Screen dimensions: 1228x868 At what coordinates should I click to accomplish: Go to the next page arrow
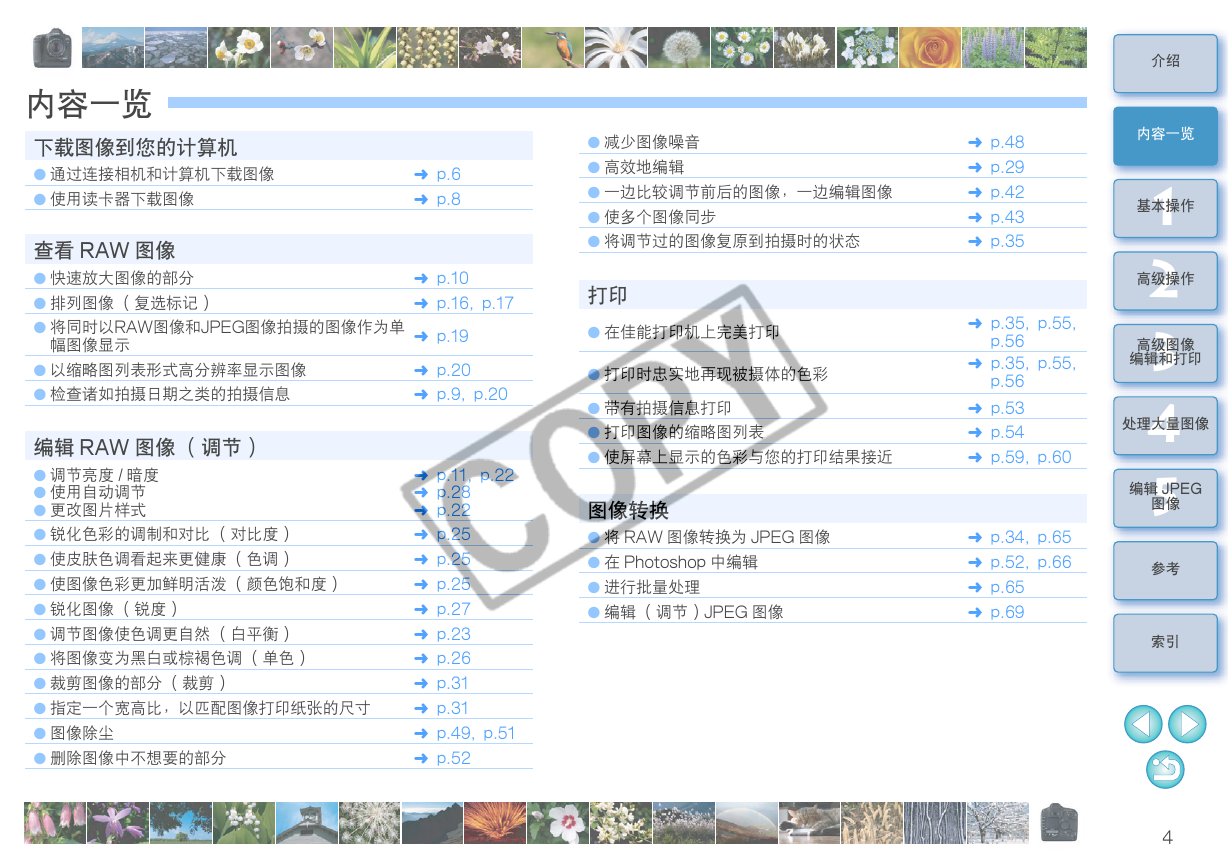pyautogui.click(x=1187, y=724)
